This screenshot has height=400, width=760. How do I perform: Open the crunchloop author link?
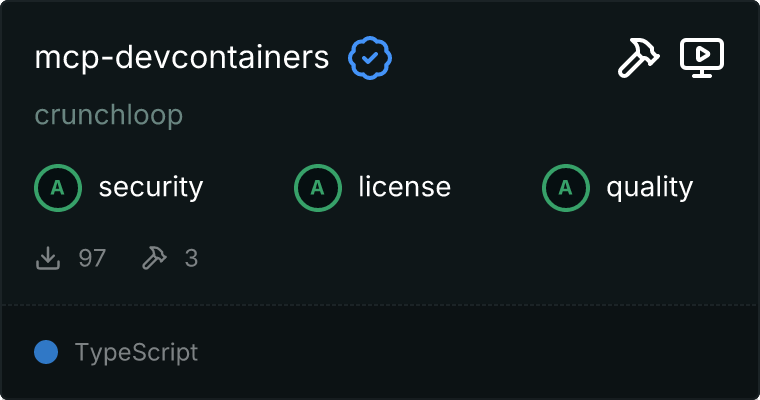point(109,115)
